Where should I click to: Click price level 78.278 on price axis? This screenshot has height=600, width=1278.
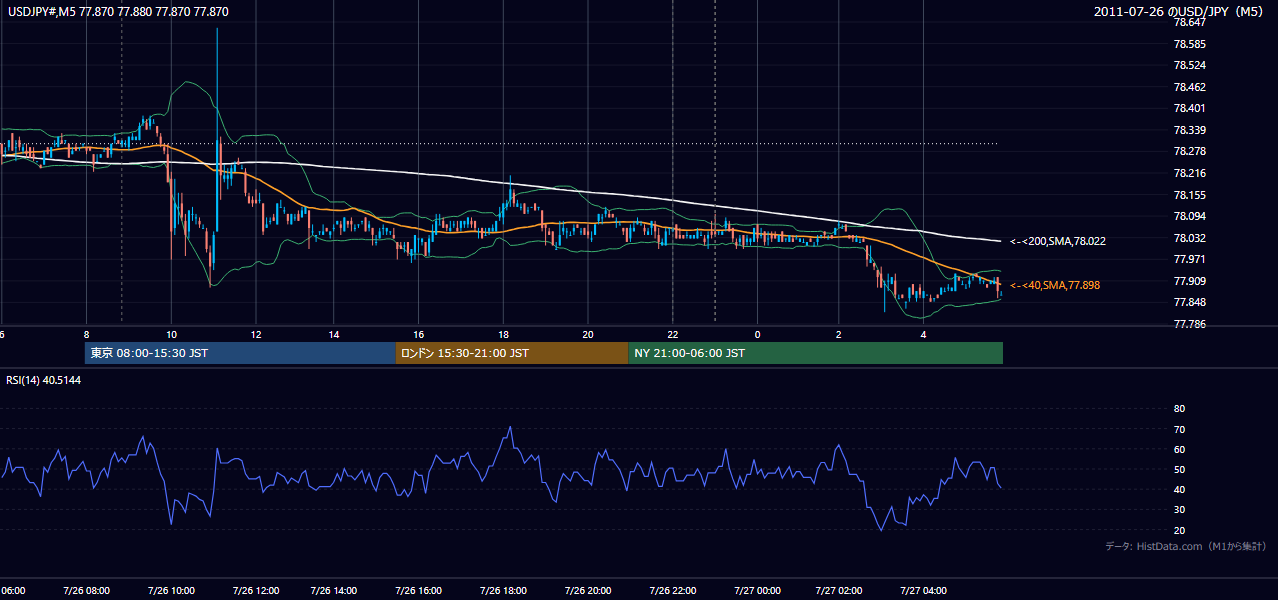(x=1189, y=151)
